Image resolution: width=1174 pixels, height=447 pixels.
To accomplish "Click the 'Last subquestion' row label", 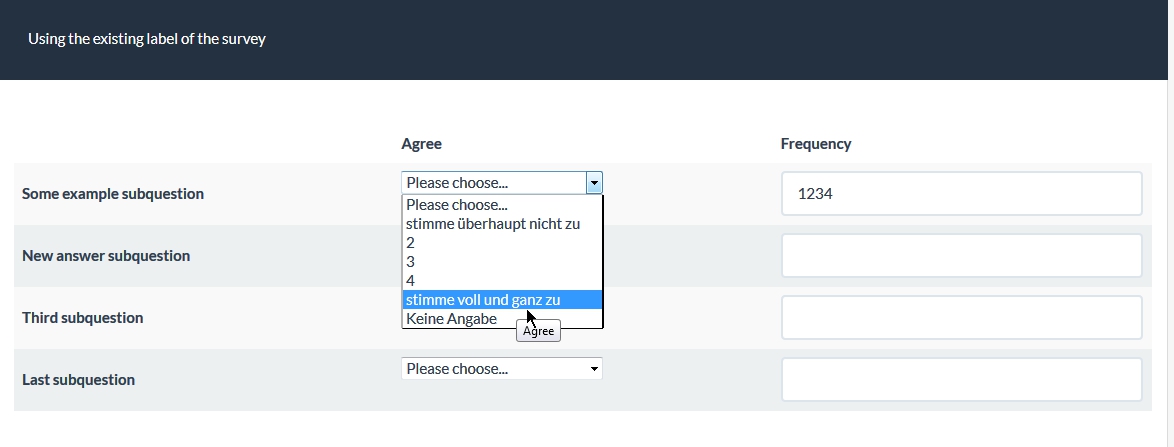I will [78, 380].
